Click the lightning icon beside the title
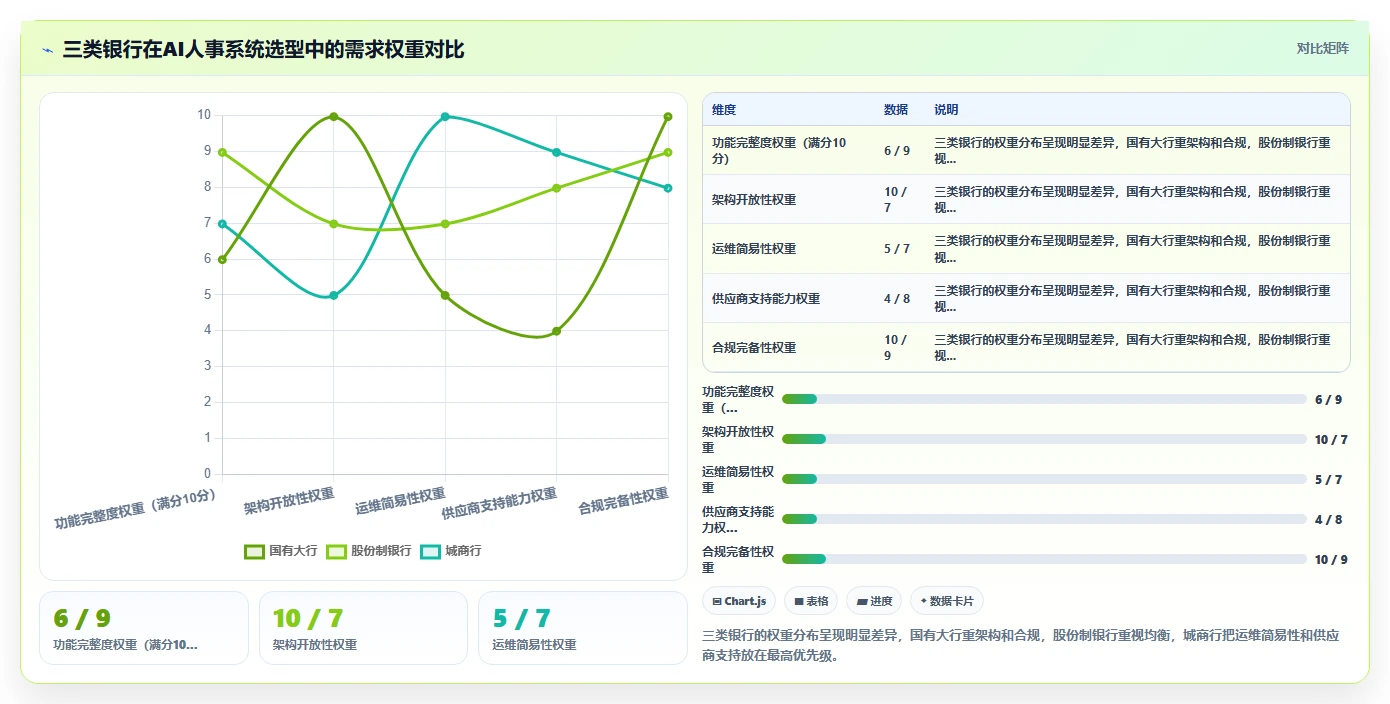The image size is (1390, 704). point(47,49)
